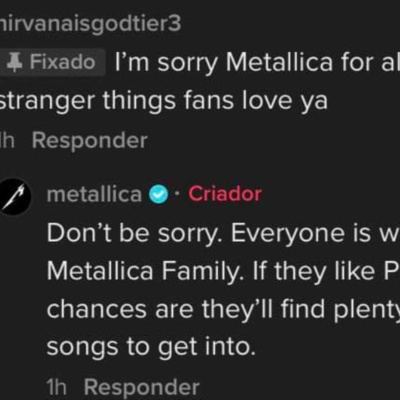Click the blue verified checkmark badge
This screenshot has width=400, height=400.
(159, 195)
